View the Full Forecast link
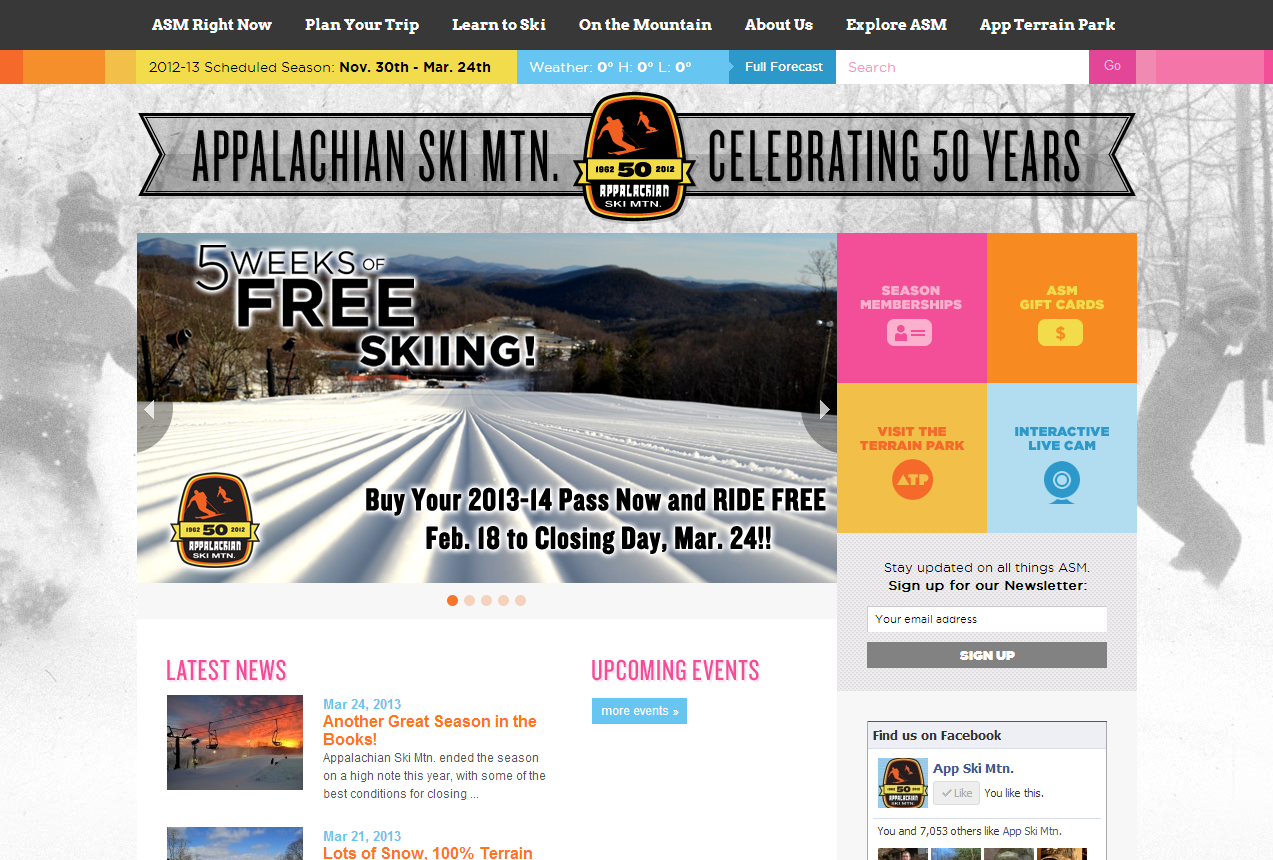The height and width of the screenshot is (860, 1273). (x=783, y=67)
